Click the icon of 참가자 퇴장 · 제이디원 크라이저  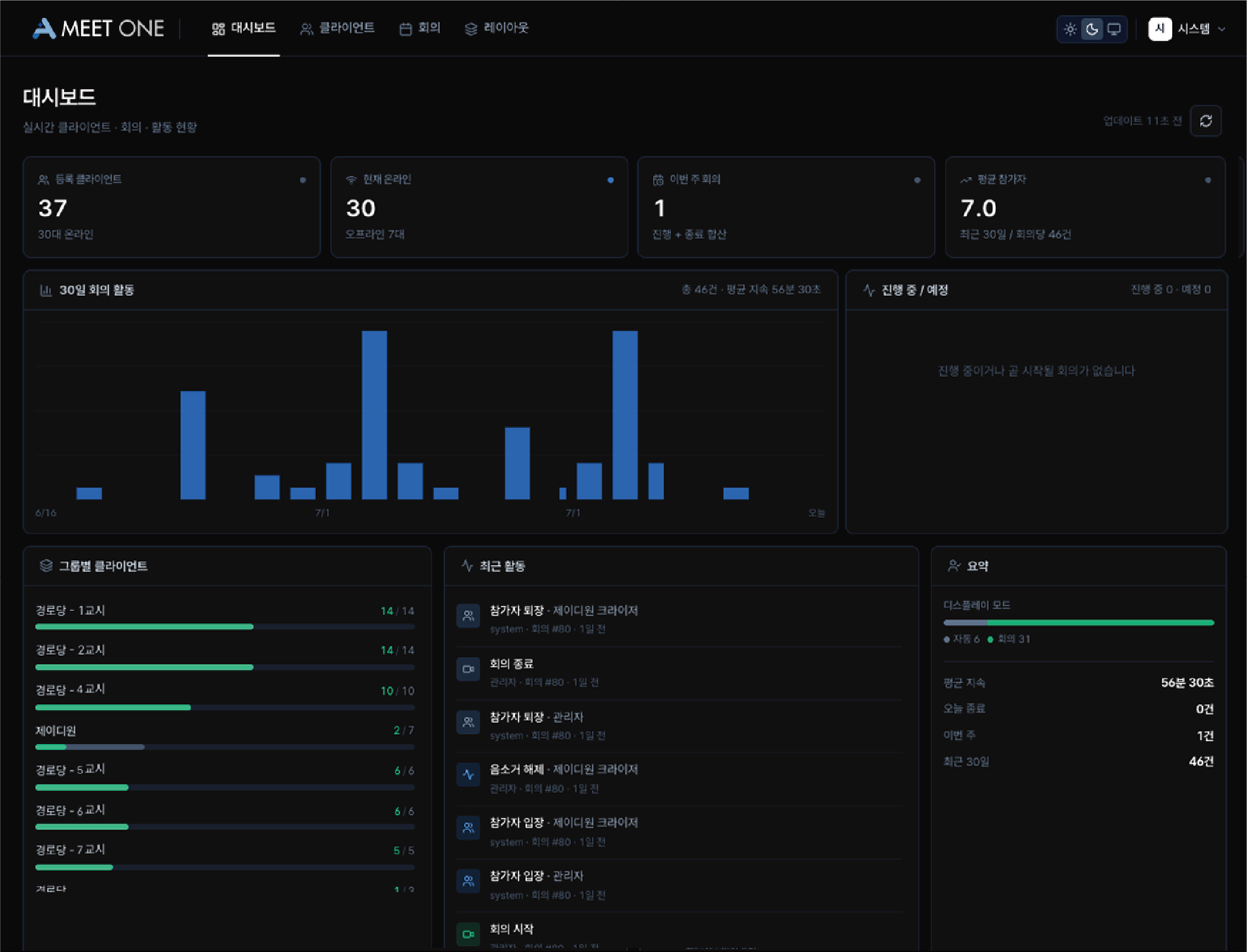(468, 616)
